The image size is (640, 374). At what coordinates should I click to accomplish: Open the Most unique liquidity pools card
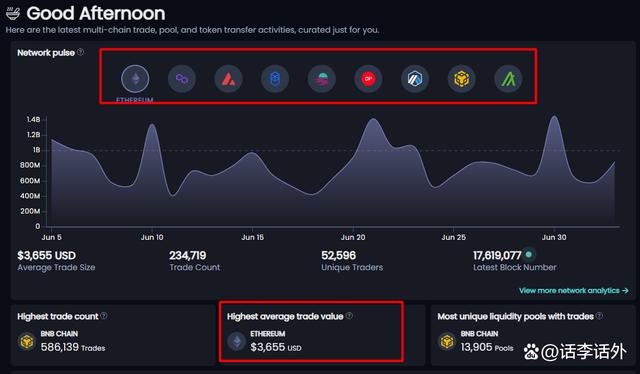coord(533,334)
